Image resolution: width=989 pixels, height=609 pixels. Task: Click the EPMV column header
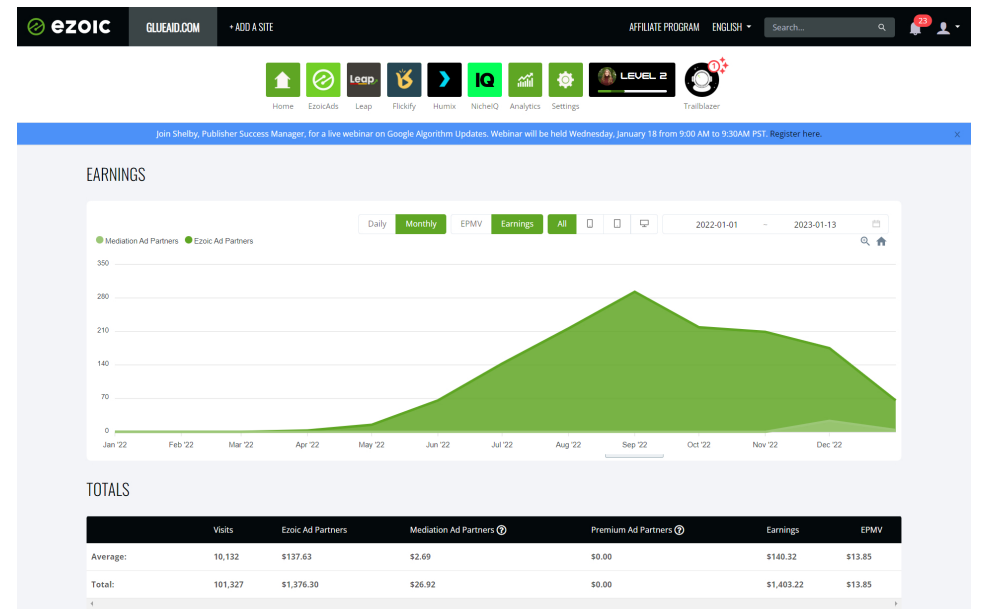pyautogui.click(x=871, y=530)
